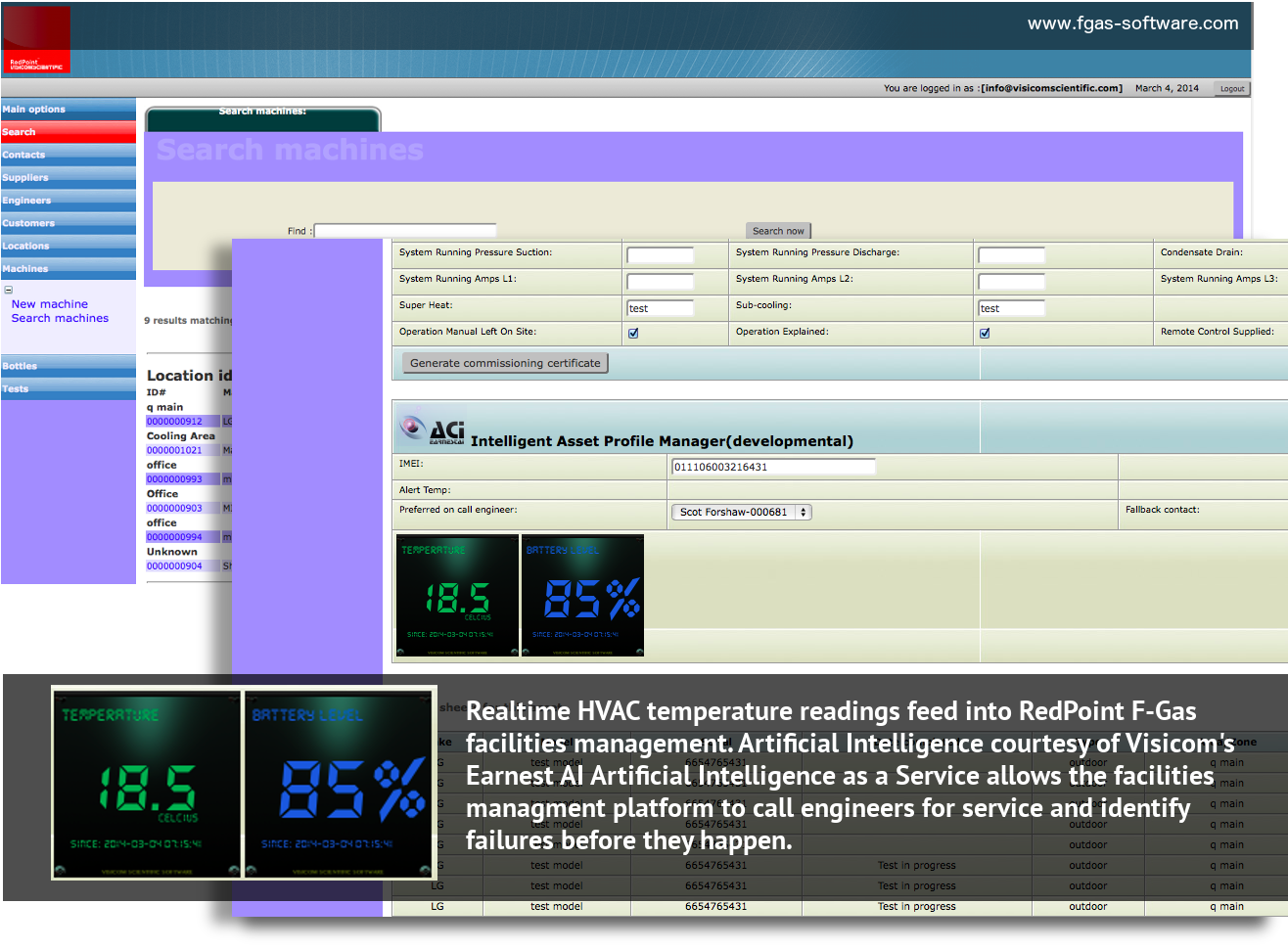The height and width of the screenshot is (950, 1288).
Task: Click Fallback contact label
Action: (x=1162, y=510)
